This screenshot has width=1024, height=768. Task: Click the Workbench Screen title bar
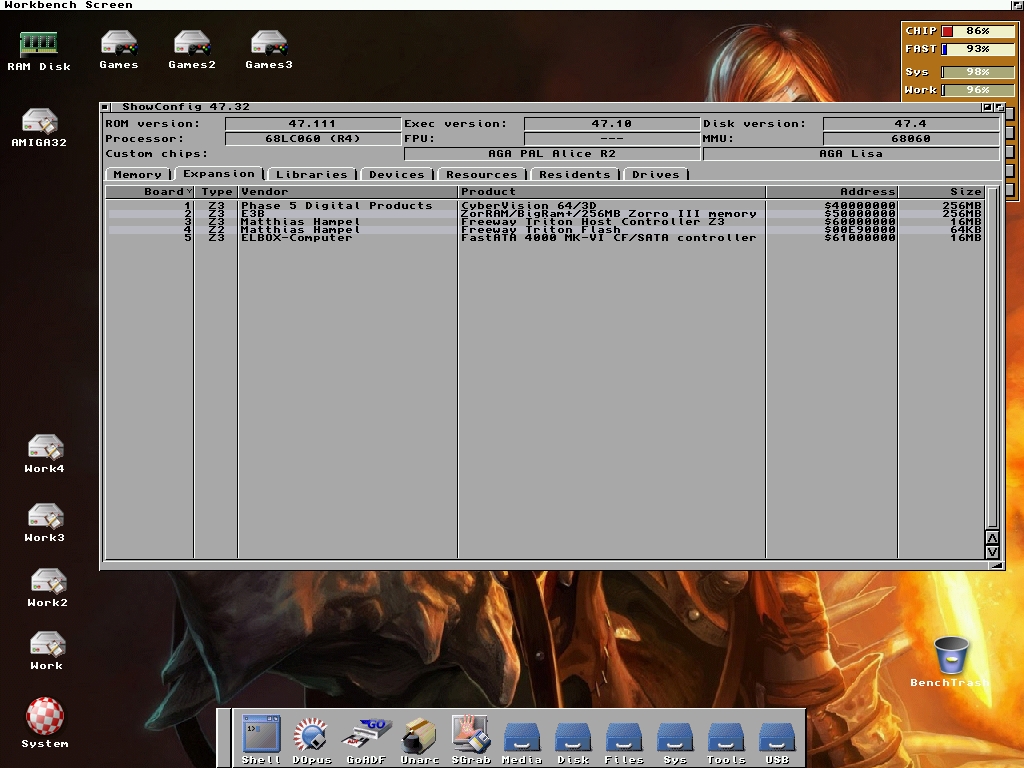click(504, 5)
